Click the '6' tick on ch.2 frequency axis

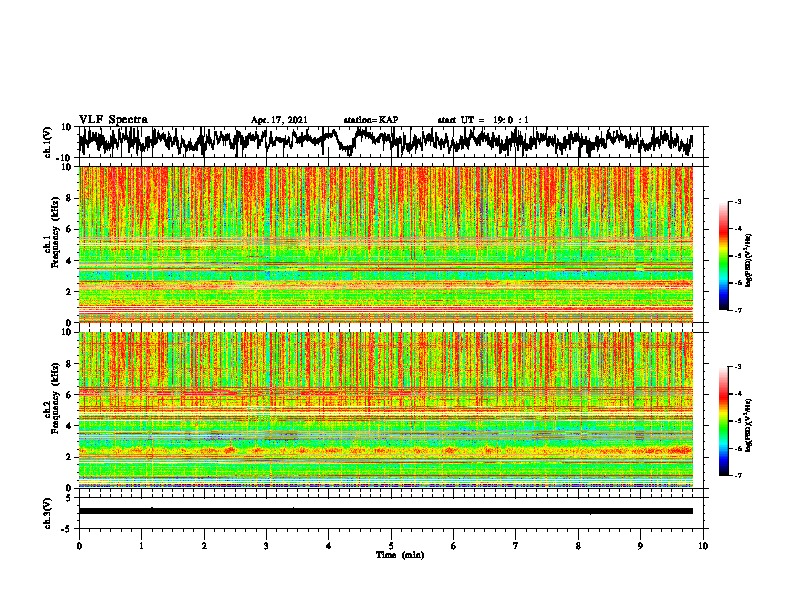(70, 395)
